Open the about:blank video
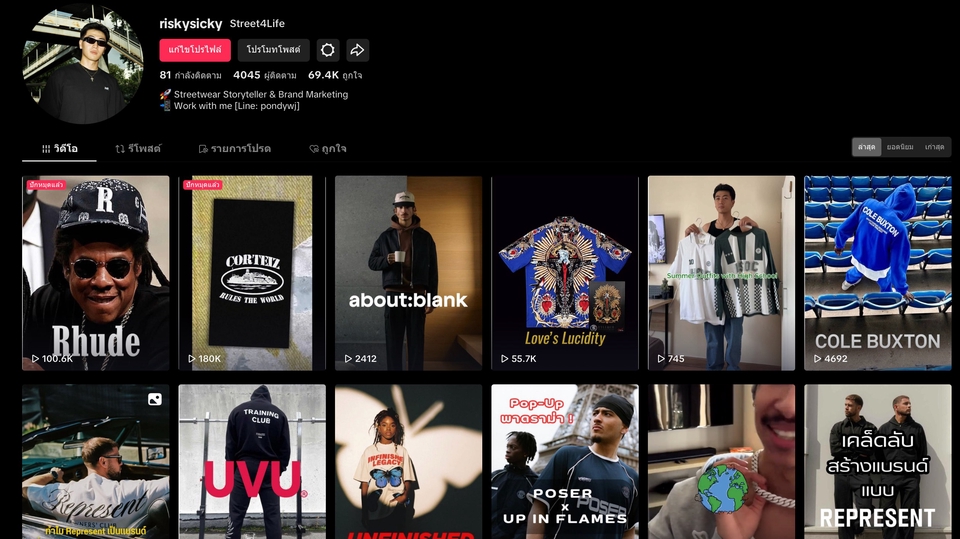This screenshot has height=539, width=960. pyautogui.click(x=408, y=273)
